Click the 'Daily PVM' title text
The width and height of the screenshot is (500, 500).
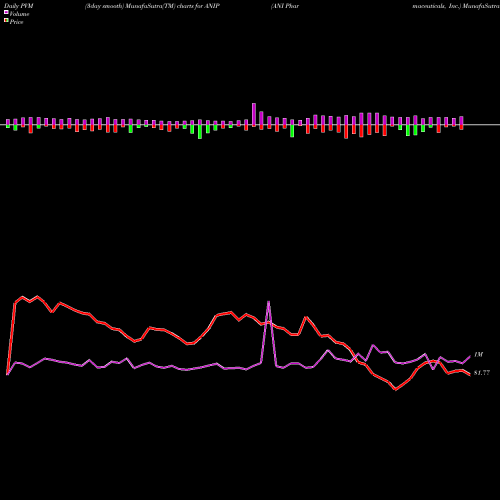click(x=19, y=6)
